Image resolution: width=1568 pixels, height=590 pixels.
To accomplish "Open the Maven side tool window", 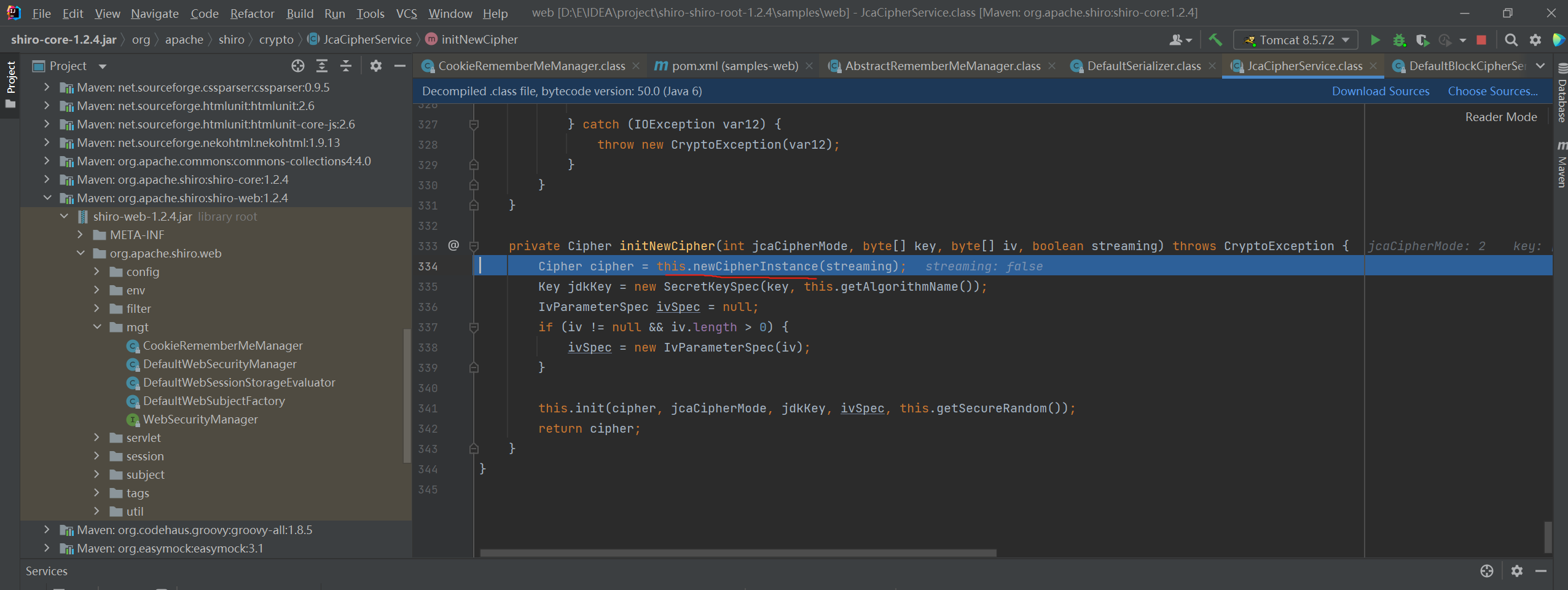I will coord(1561,165).
